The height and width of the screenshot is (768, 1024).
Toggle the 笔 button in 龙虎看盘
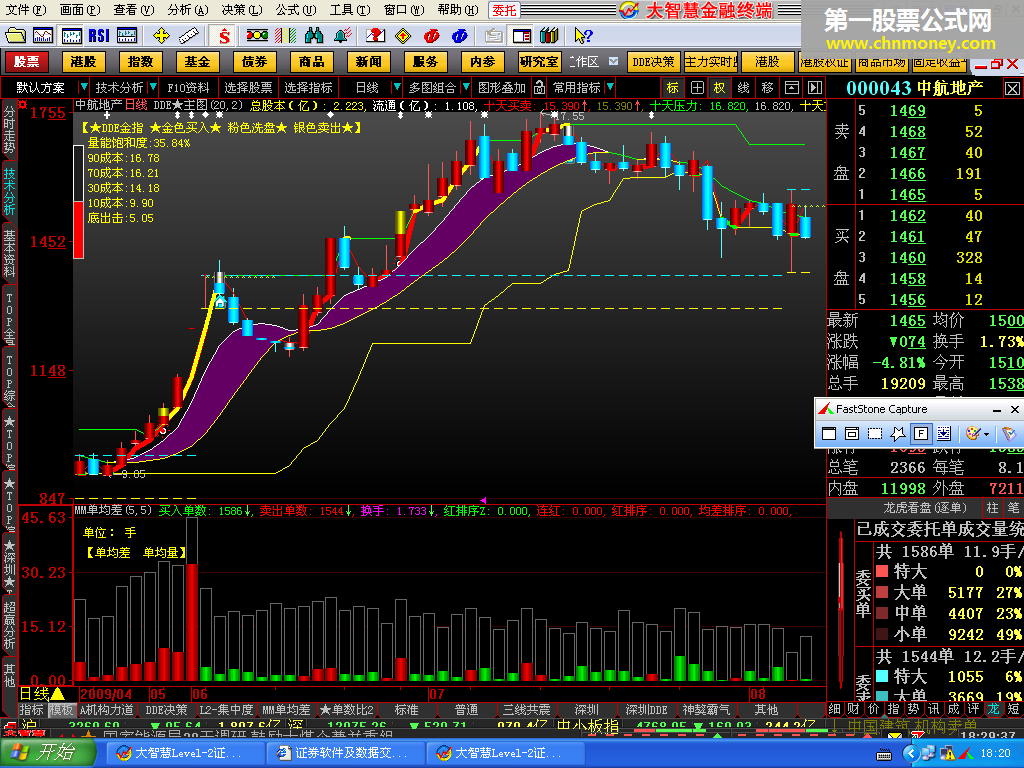pos(1014,507)
